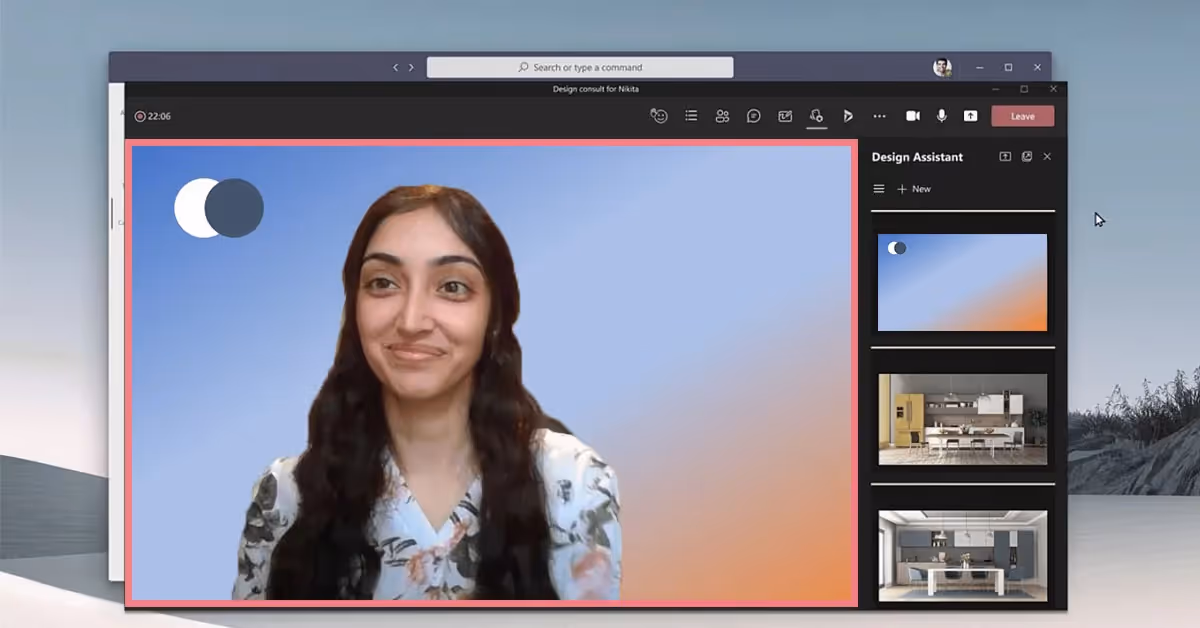
Task: Mute the microphone
Action: [x=941, y=116]
